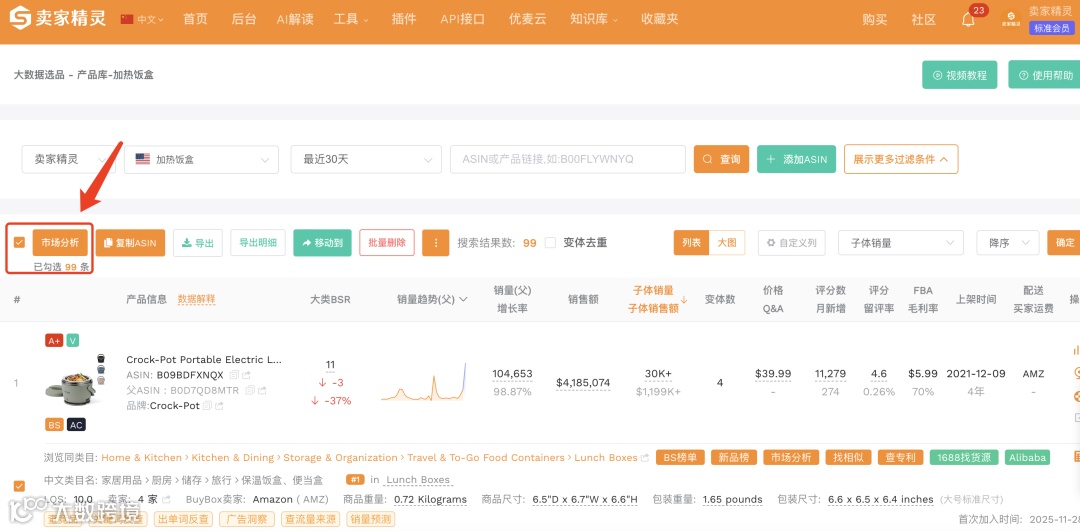Image resolution: width=1080 pixels, height=531 pixels.
Task: Open 优麦云 in top navigation
Action: click(528, 19)
